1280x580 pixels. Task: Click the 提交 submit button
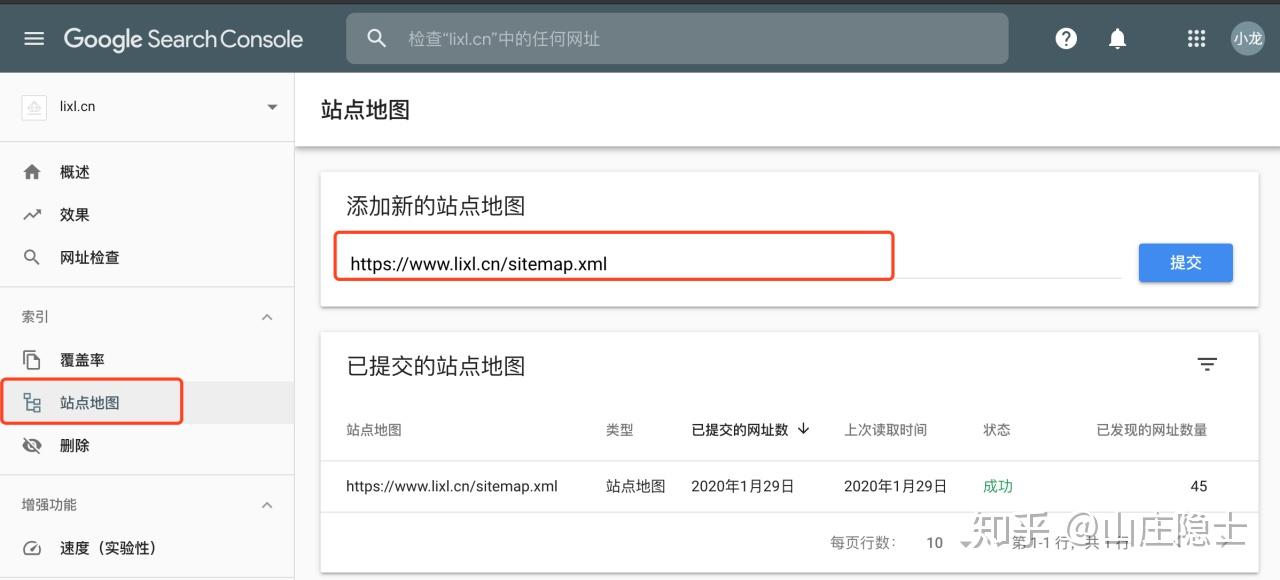tap(1185, 262)
